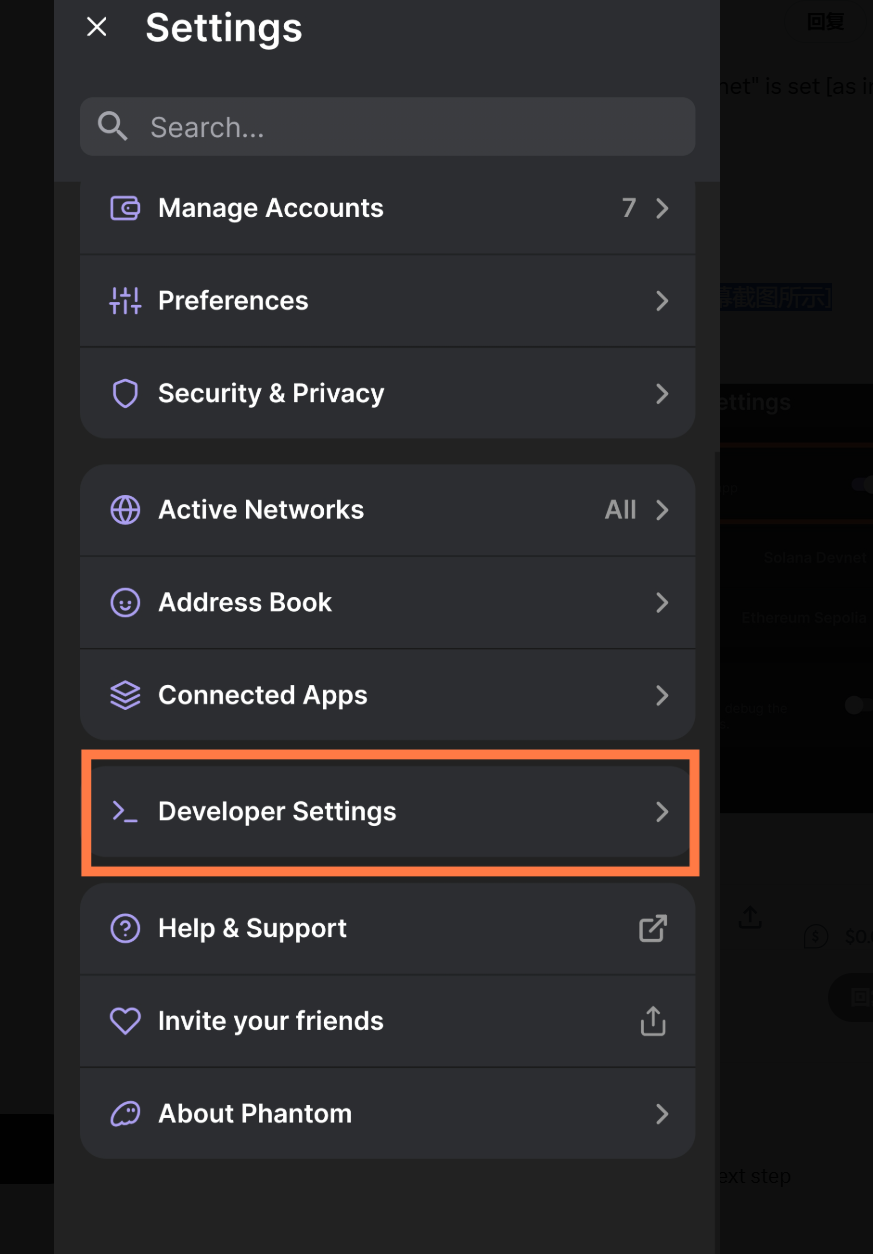This screenshot has width=873, height=1254.
Task: Click the external link icon beside Help & Support
Action: [653, 928]
